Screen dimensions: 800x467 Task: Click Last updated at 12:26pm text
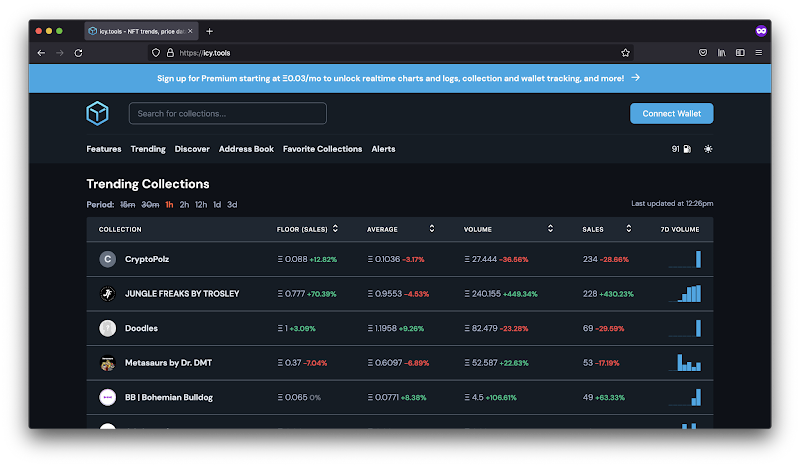(x=672, y=203)
